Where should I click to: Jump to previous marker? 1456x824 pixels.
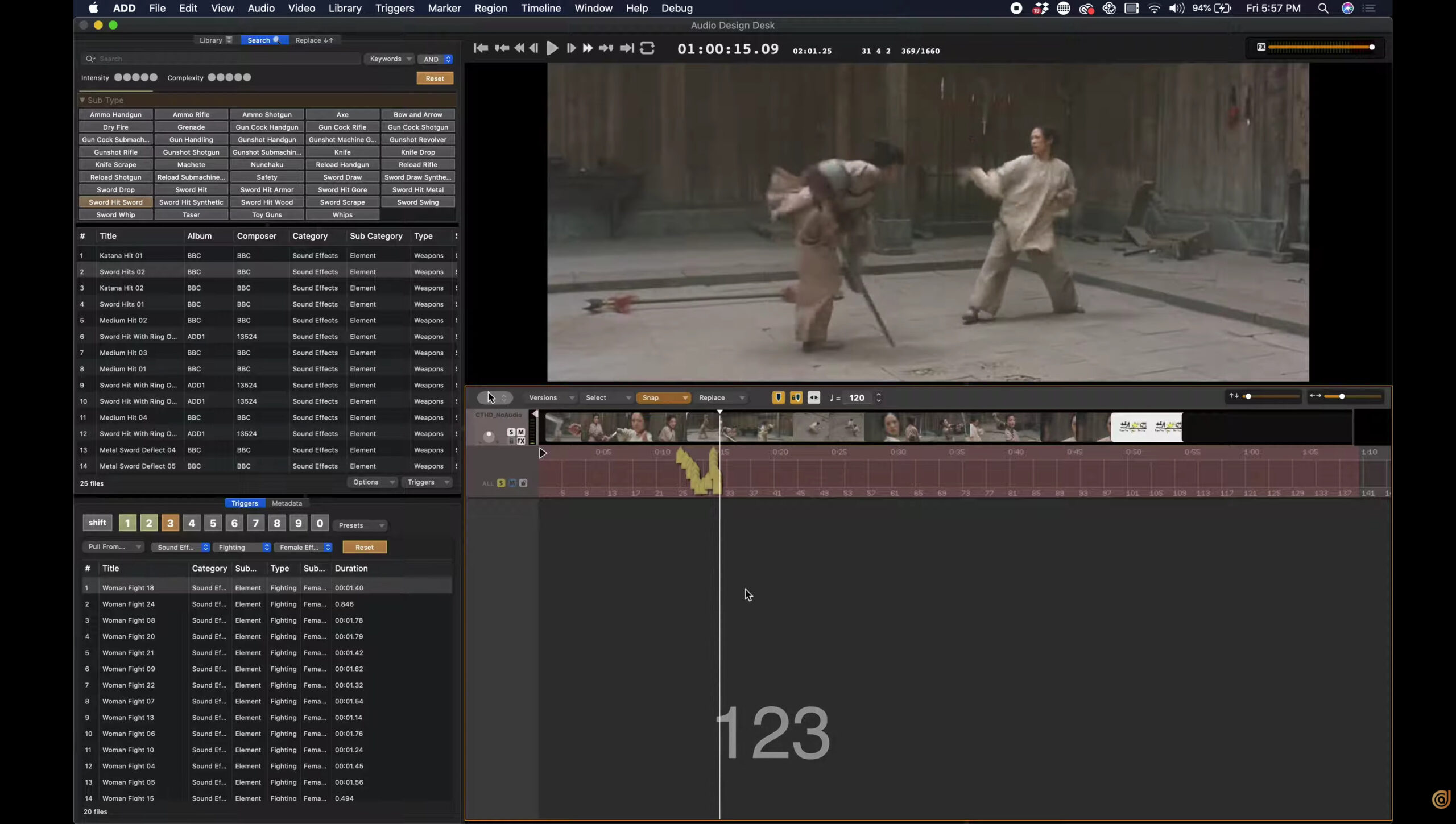pyautogui.click(x=502, y=48)
